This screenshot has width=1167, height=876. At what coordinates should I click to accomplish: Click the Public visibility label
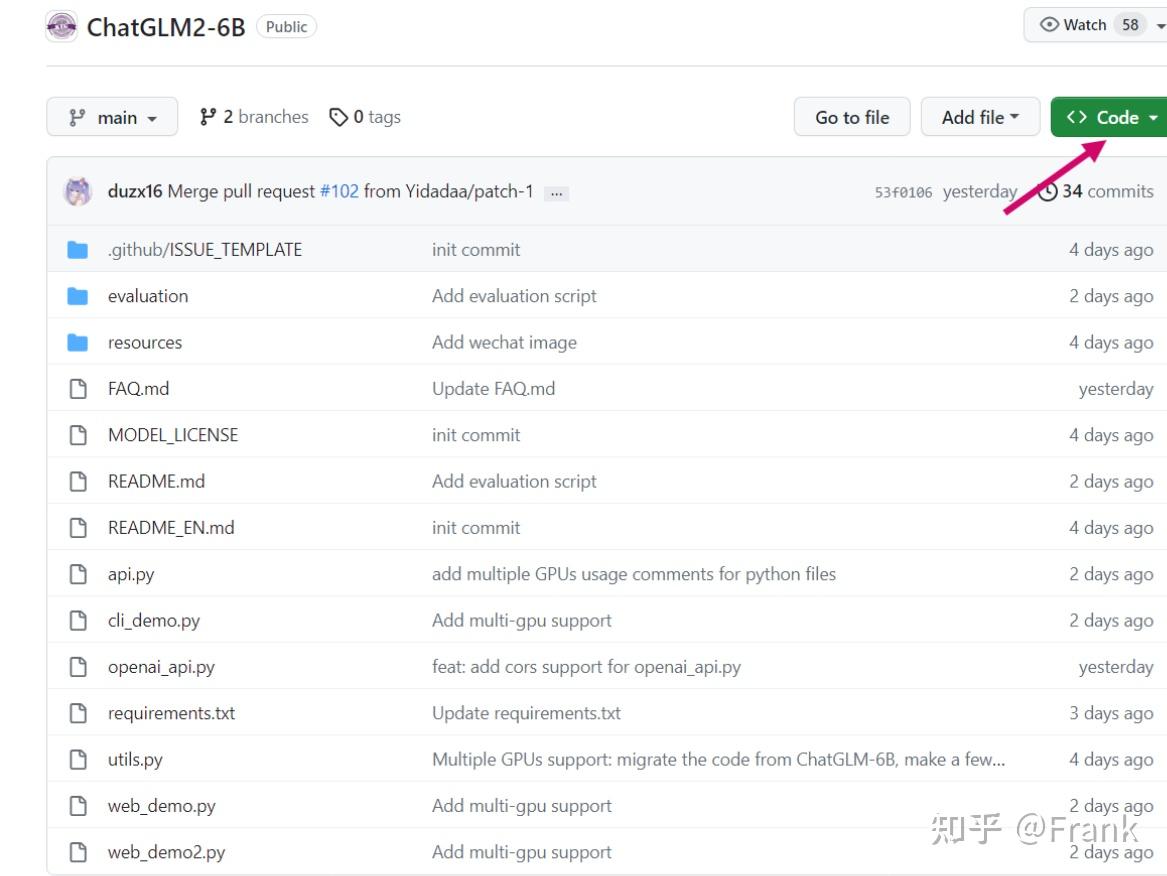point(287,27)
